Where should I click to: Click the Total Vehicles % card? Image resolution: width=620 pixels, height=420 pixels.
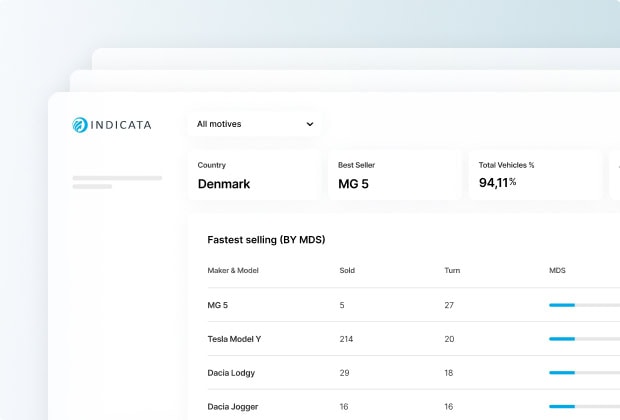pyautogui.click(x=534, y=175)
